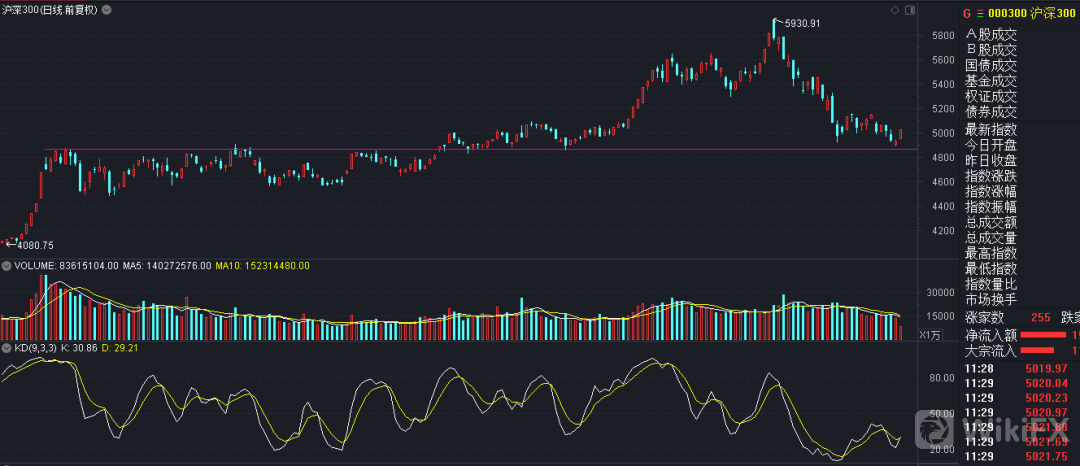Image resolution: width=1080 pixels, height=466 pixels.
Task: Click the 5930.91 peak price label
Action: (804, 22)
